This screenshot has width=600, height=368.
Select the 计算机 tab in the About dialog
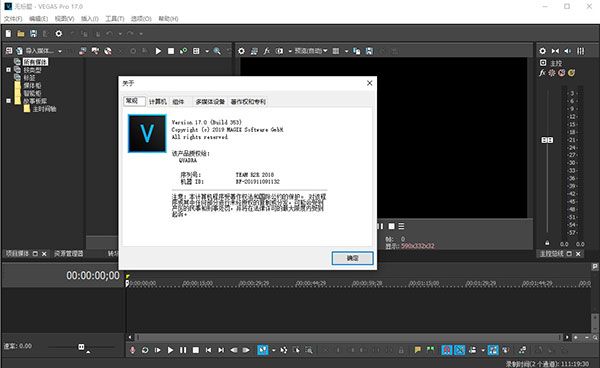pos(158,101)
